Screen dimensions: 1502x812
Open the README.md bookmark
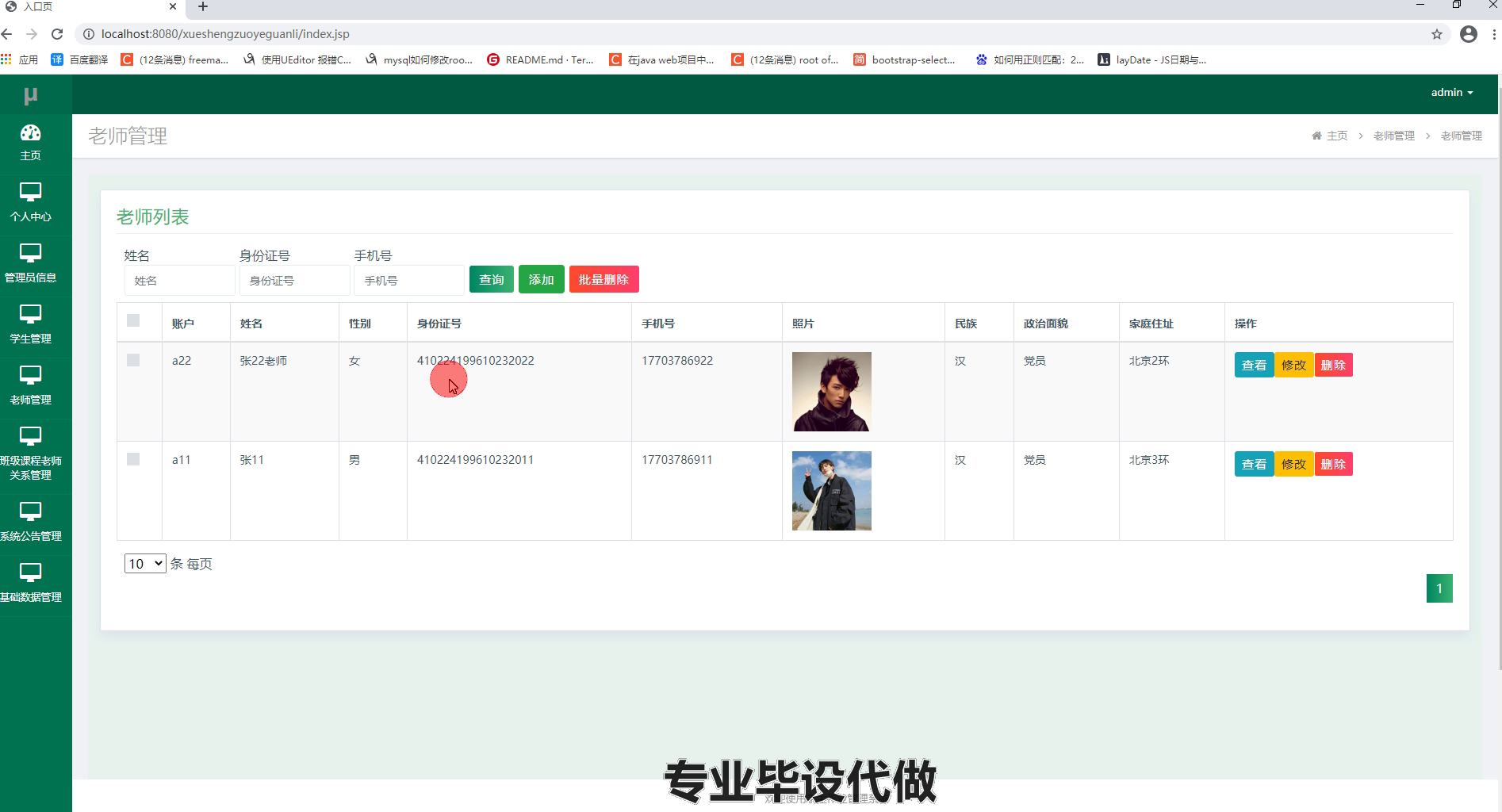pyautogui.click(x=540, y=59)
